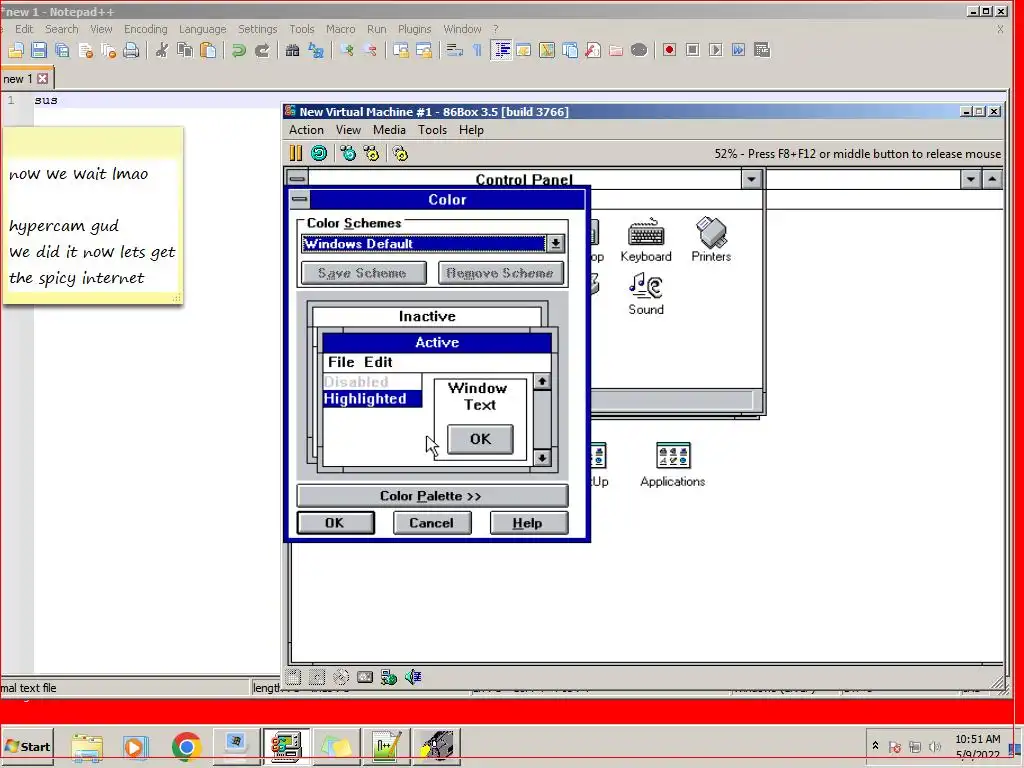Viewport: 1024px width, 768px height.
Task: Click CD-ROM icon in 86Box status bar
Action: coord(341,677)
